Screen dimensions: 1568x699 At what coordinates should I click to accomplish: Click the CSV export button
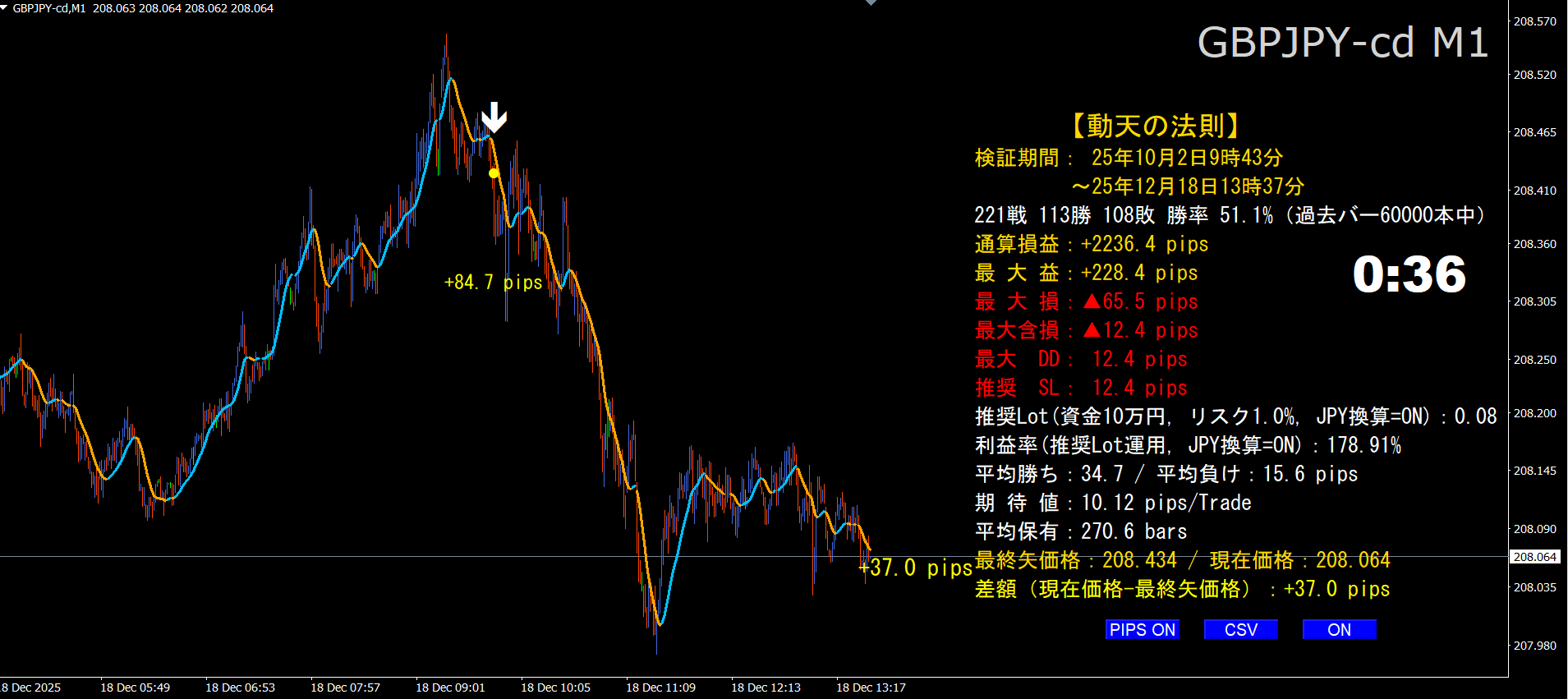1240,629
